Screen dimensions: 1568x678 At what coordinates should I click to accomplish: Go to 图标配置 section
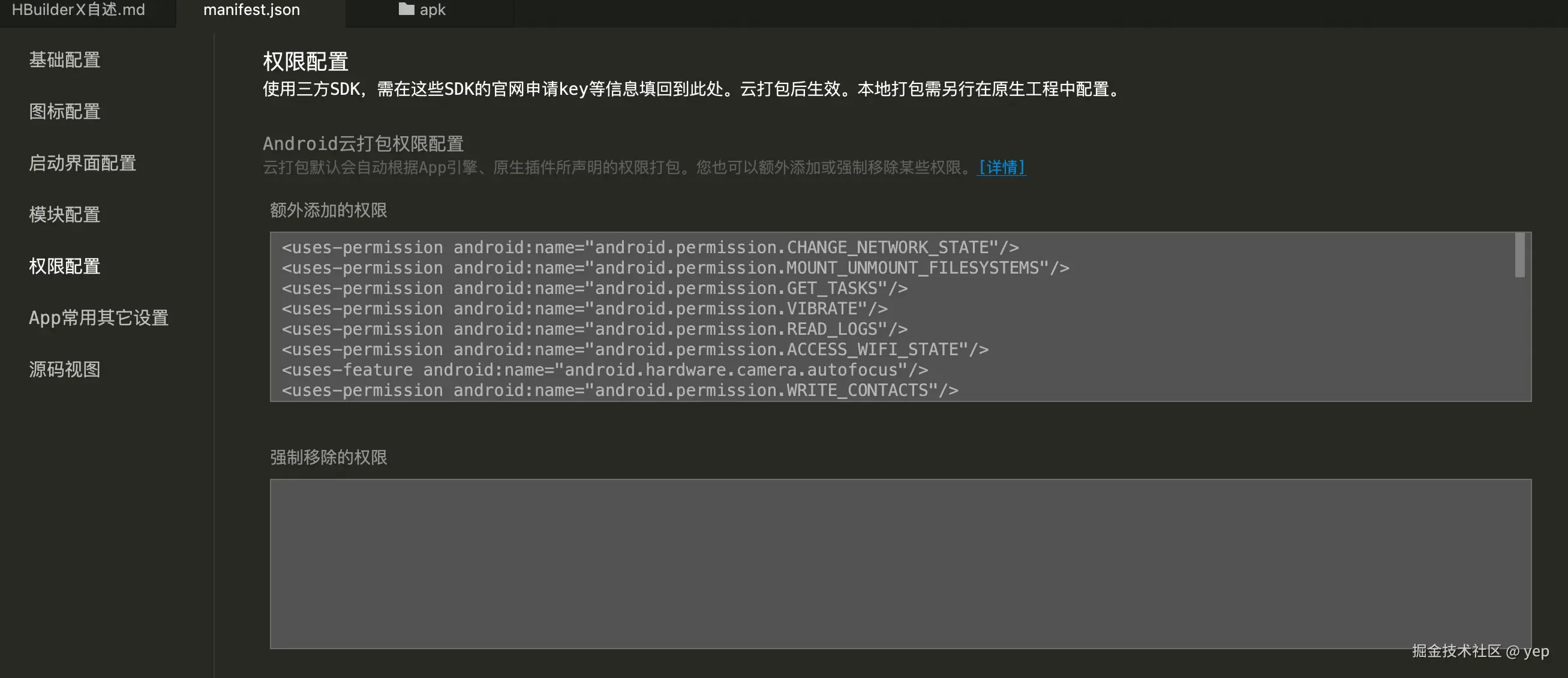coord(65,112)
